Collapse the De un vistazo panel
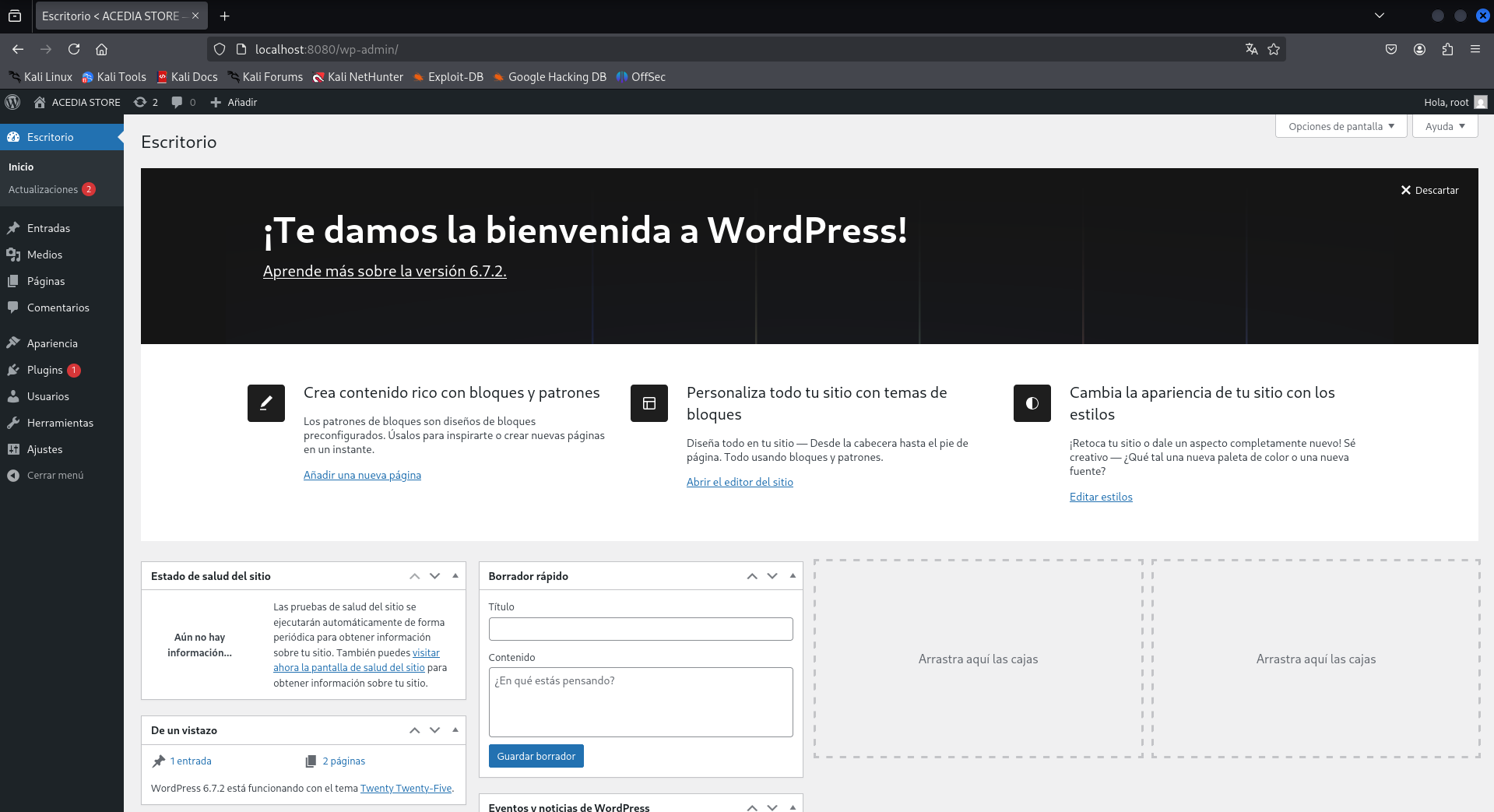This screenshot has width=1494, height=812. pos(455,730)
